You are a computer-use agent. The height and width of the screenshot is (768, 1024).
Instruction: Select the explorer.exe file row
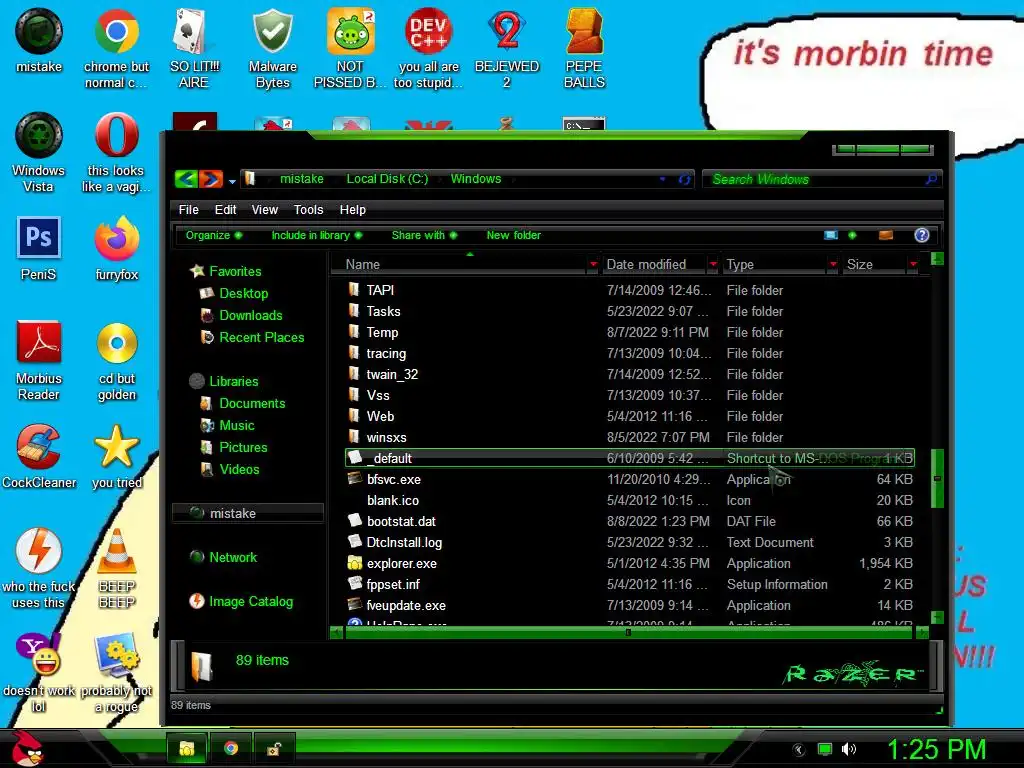pyautogui.click(x=630, y=564)
